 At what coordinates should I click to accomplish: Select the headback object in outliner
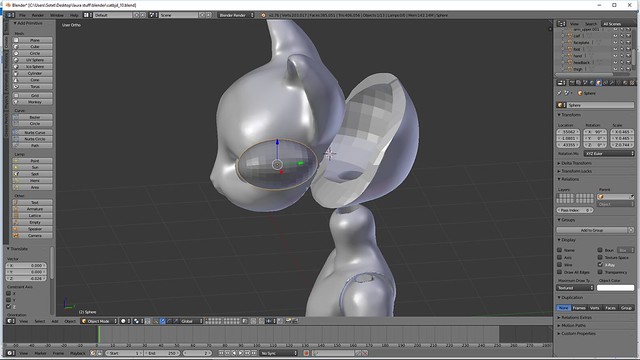click(582, 62)
